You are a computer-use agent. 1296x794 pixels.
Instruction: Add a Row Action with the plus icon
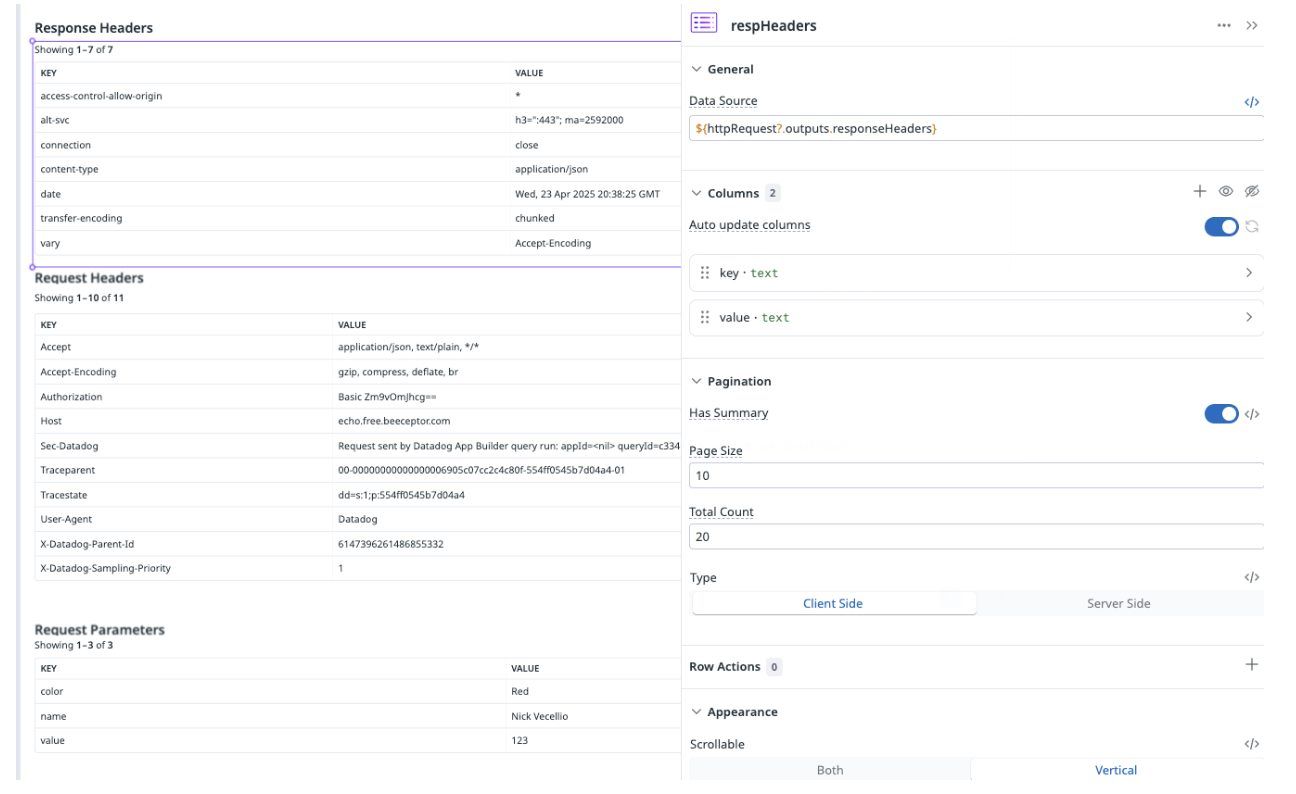pos(1251,663)
